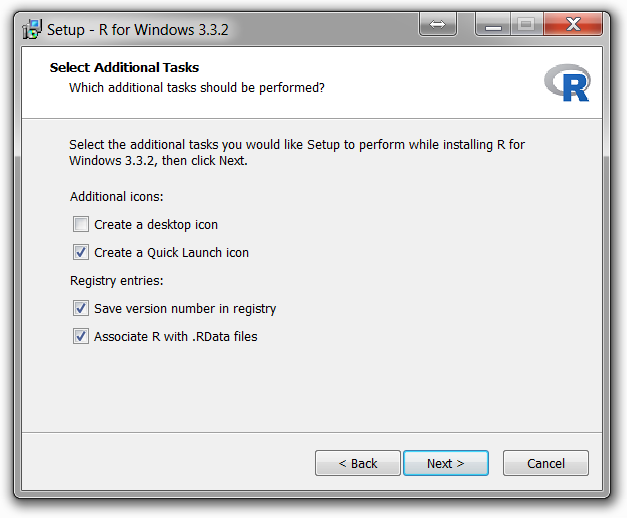Viewport: 627px width, 518px height.
Task: Click the double-arrow button in title bar
Action: [437, 24]
